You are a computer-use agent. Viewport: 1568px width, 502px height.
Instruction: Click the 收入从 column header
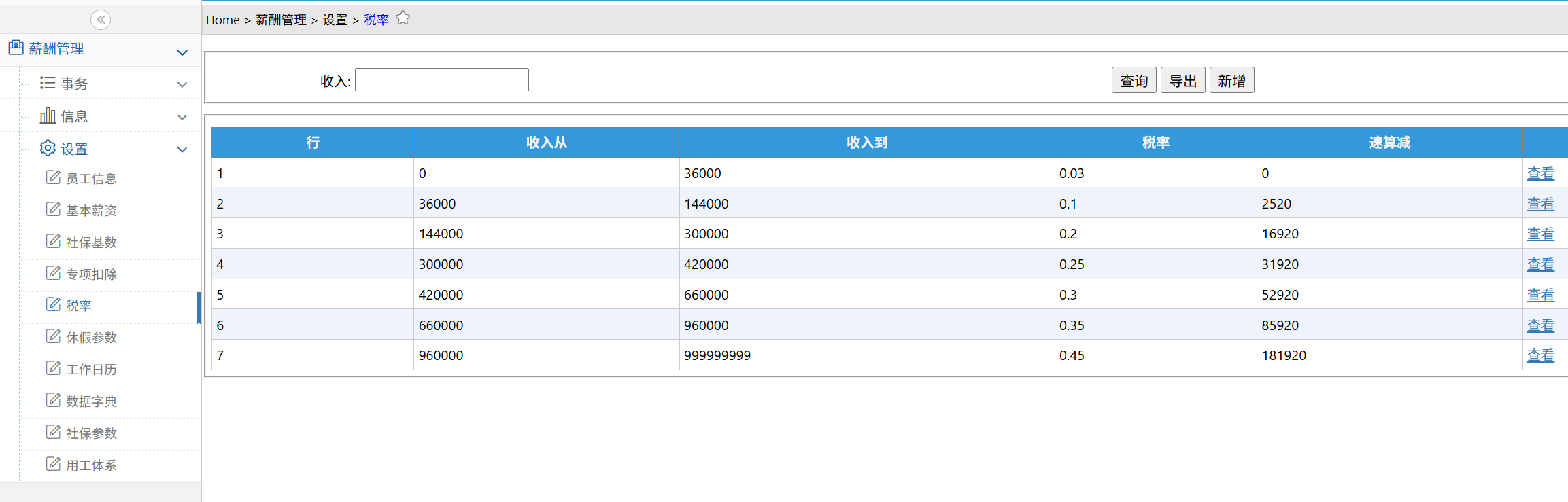click(x=547, y=143)
